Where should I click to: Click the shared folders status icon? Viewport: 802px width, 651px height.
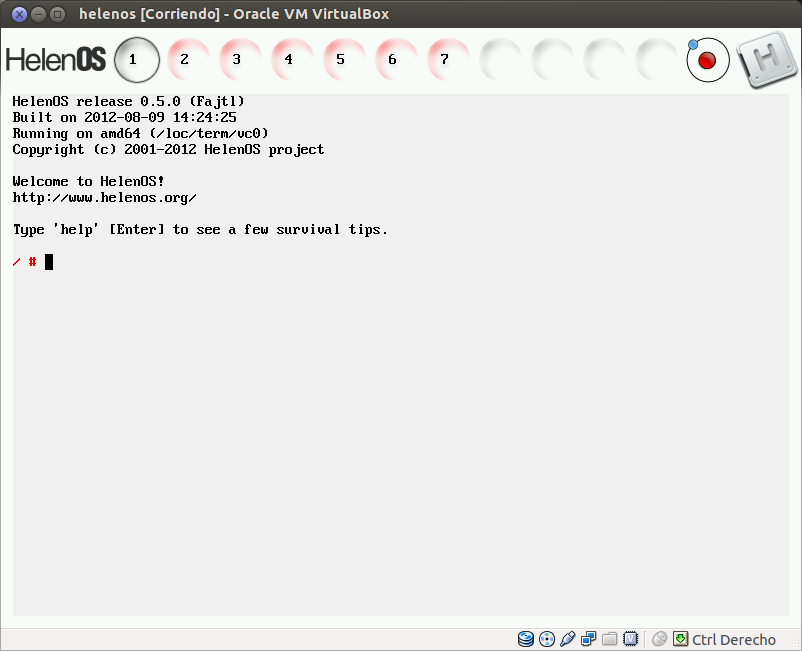tap(609, 638)
